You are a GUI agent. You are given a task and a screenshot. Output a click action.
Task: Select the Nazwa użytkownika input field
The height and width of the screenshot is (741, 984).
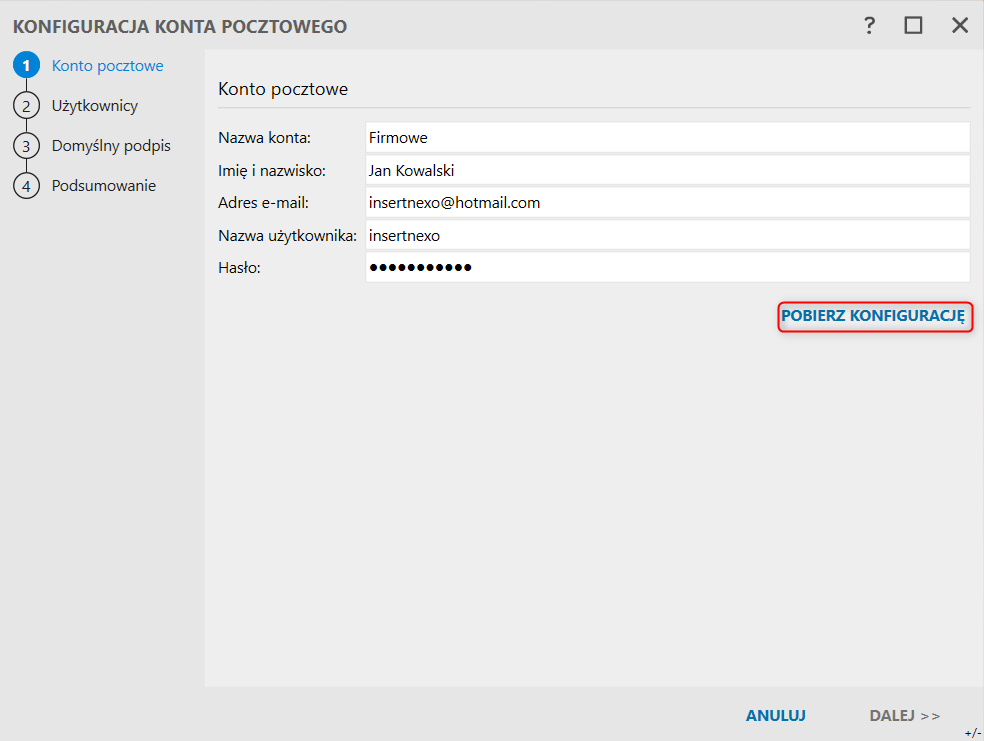point(667,236)
